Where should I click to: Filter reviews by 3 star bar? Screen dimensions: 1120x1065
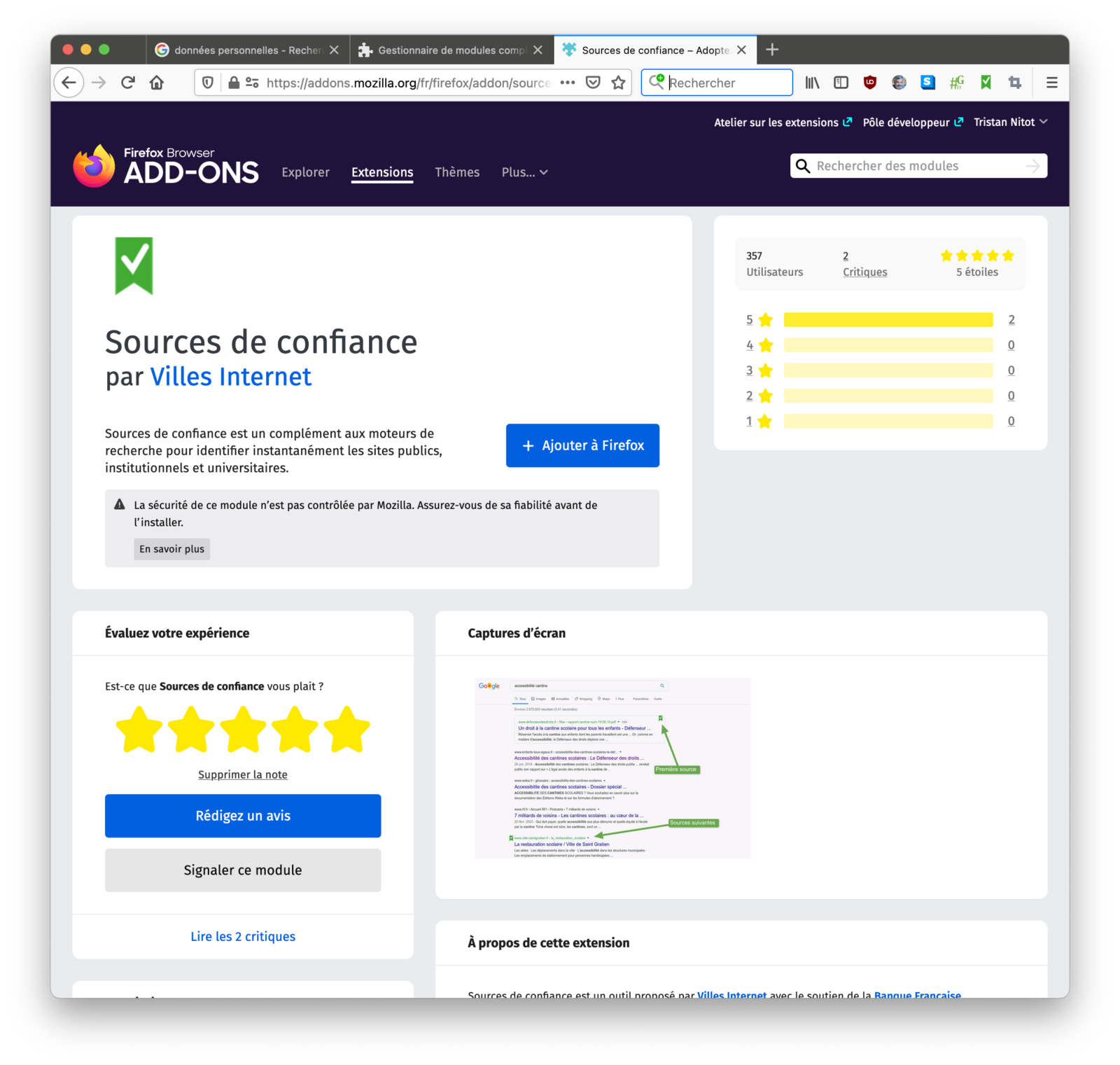tap(888, 370)
